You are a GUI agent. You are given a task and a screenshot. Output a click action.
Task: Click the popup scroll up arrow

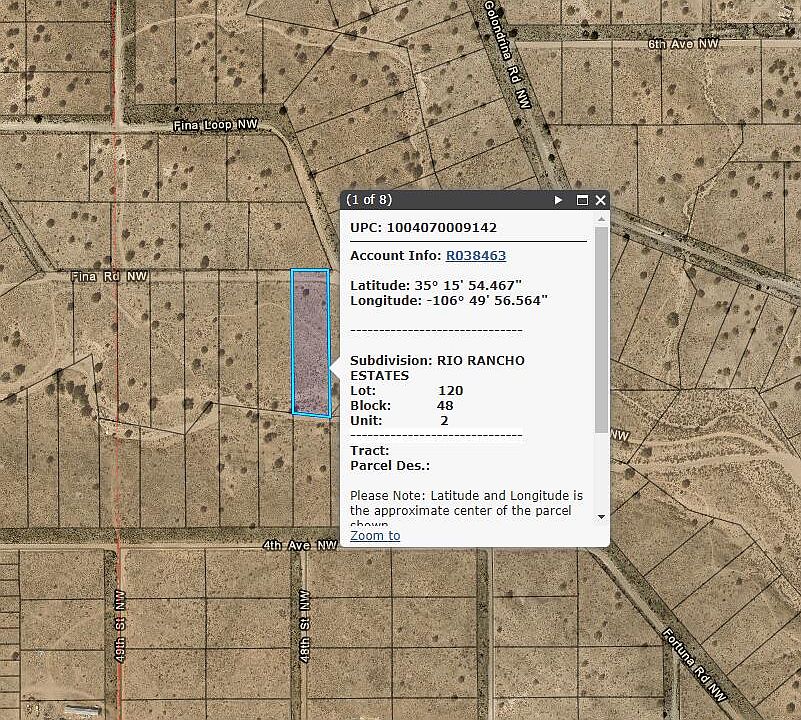coord(601,220)
